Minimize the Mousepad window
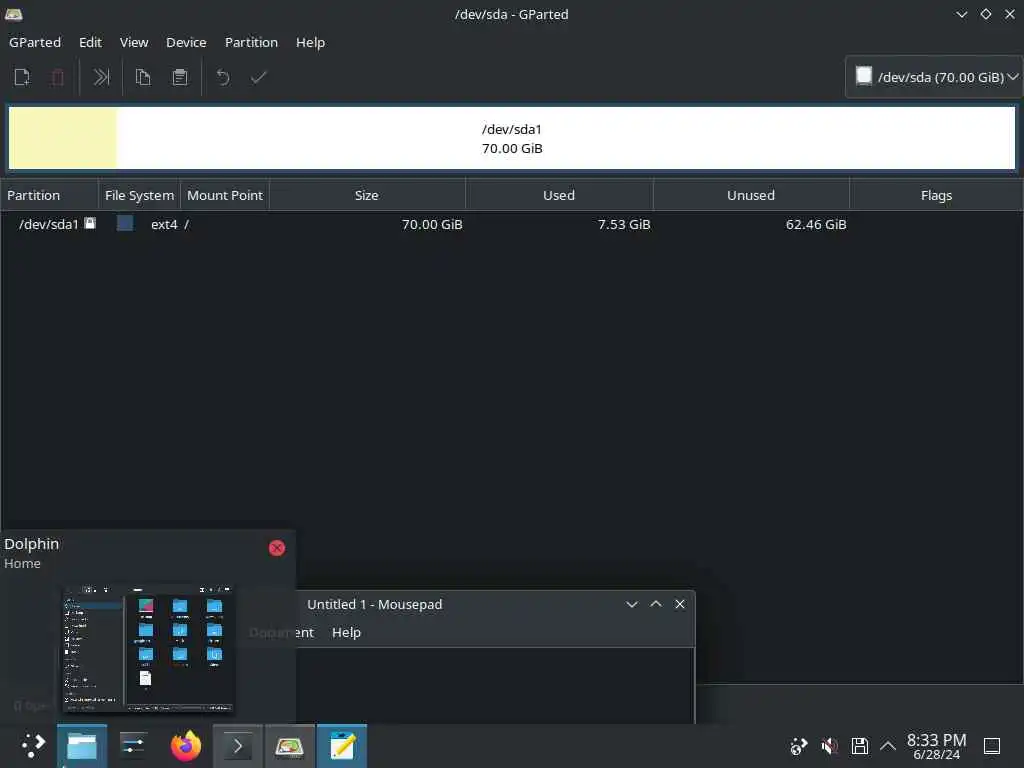This screenshot has height=768, width=1024. pyautogui.click(x=632, y=604)
